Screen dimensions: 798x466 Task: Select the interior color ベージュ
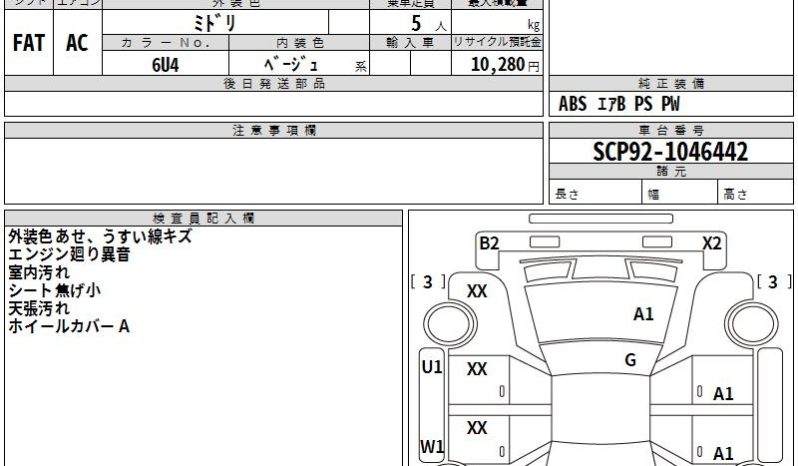tap(291, 64)
